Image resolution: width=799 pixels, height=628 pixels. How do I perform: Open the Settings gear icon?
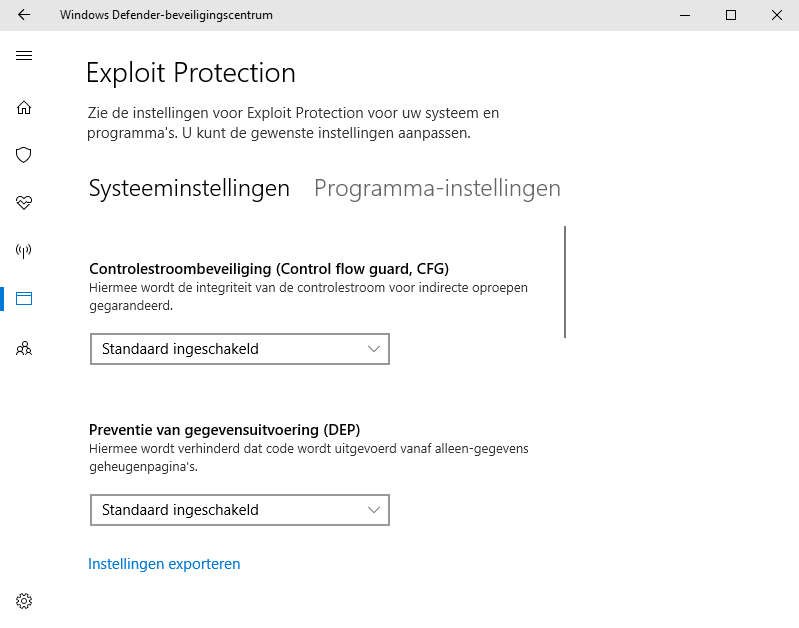(x=24, y=600)
